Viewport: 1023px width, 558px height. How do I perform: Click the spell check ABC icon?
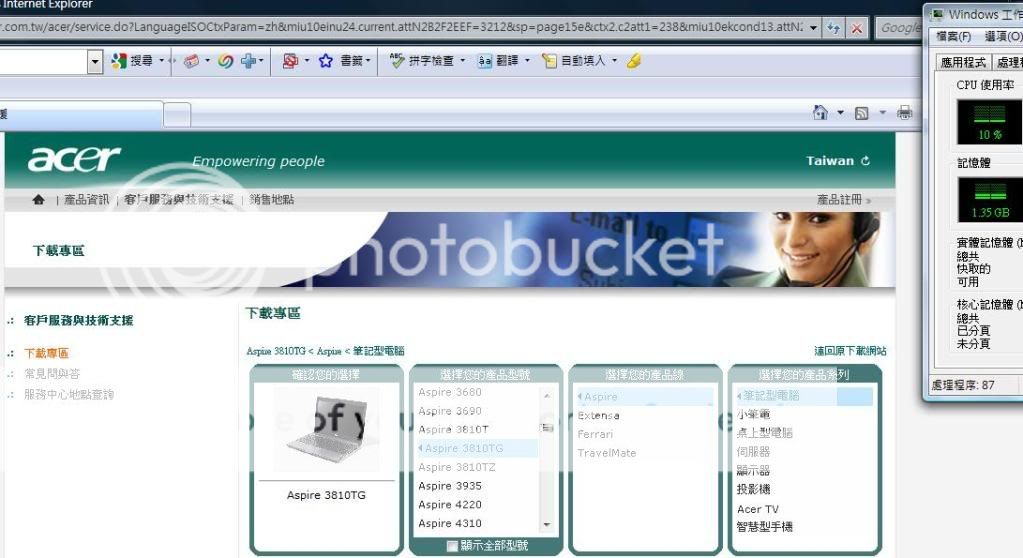pyautogui.click(x=397, y=61)
